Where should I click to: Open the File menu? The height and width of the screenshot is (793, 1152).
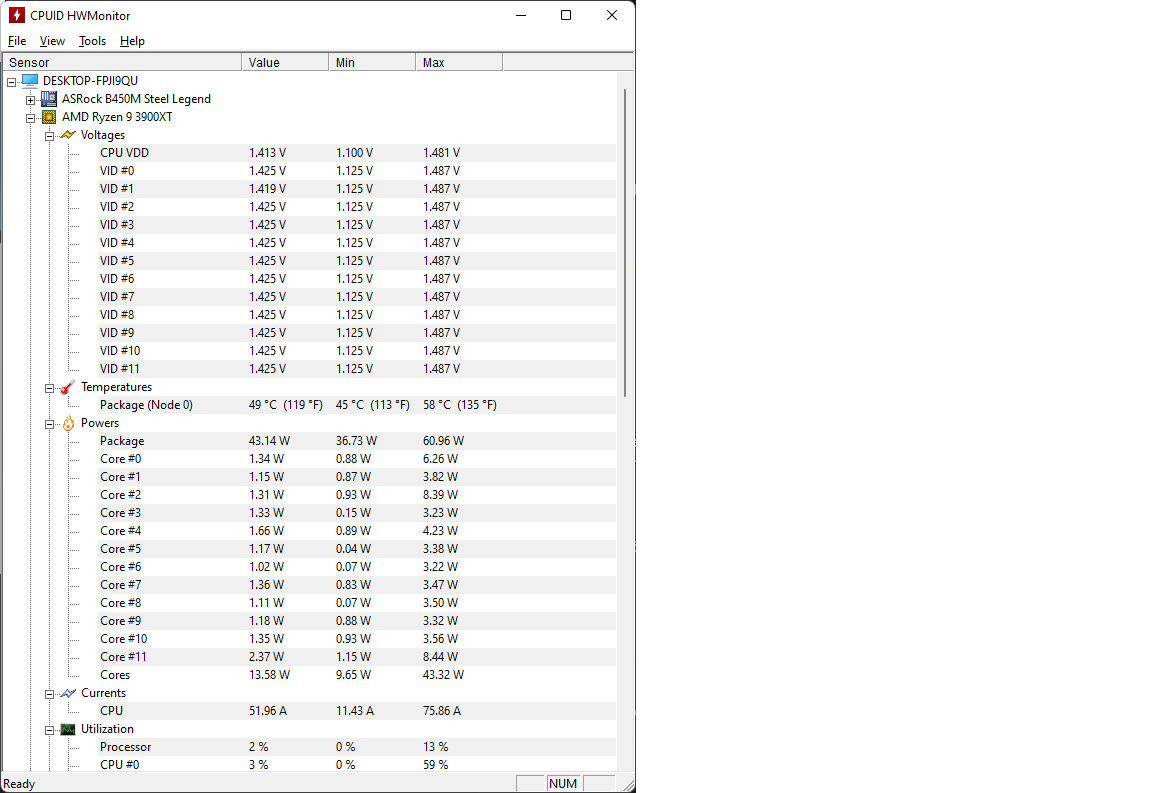17,41
